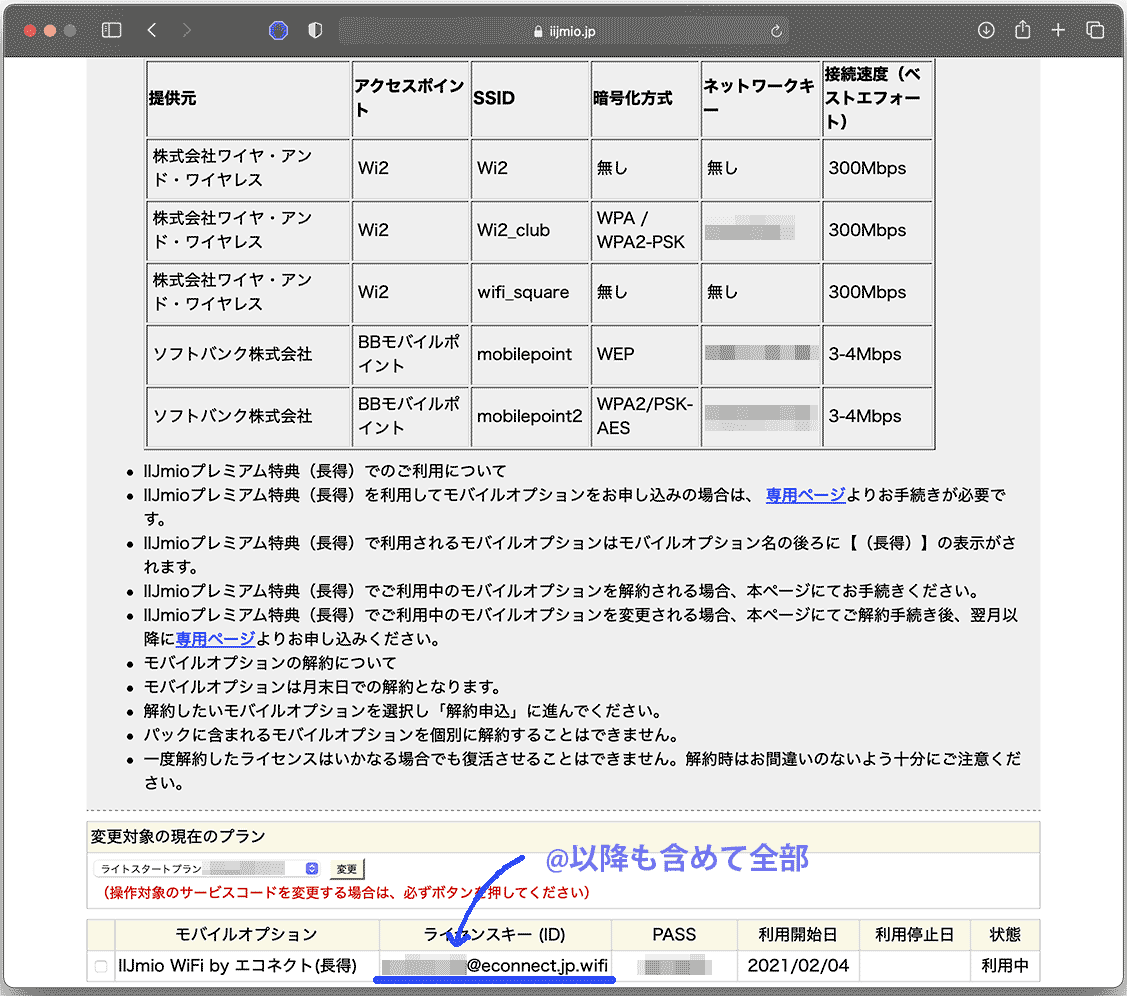Click the 提供元 table header
Image resolution: width=1127 pixels, height=996 pixels.
248,98
